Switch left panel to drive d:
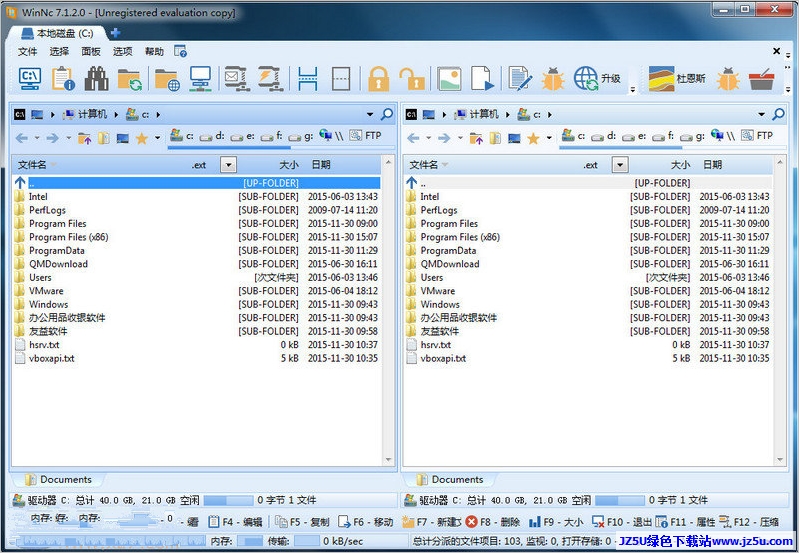Image resolution: width=799 pixels, height=553 pixels. [212, 136]
